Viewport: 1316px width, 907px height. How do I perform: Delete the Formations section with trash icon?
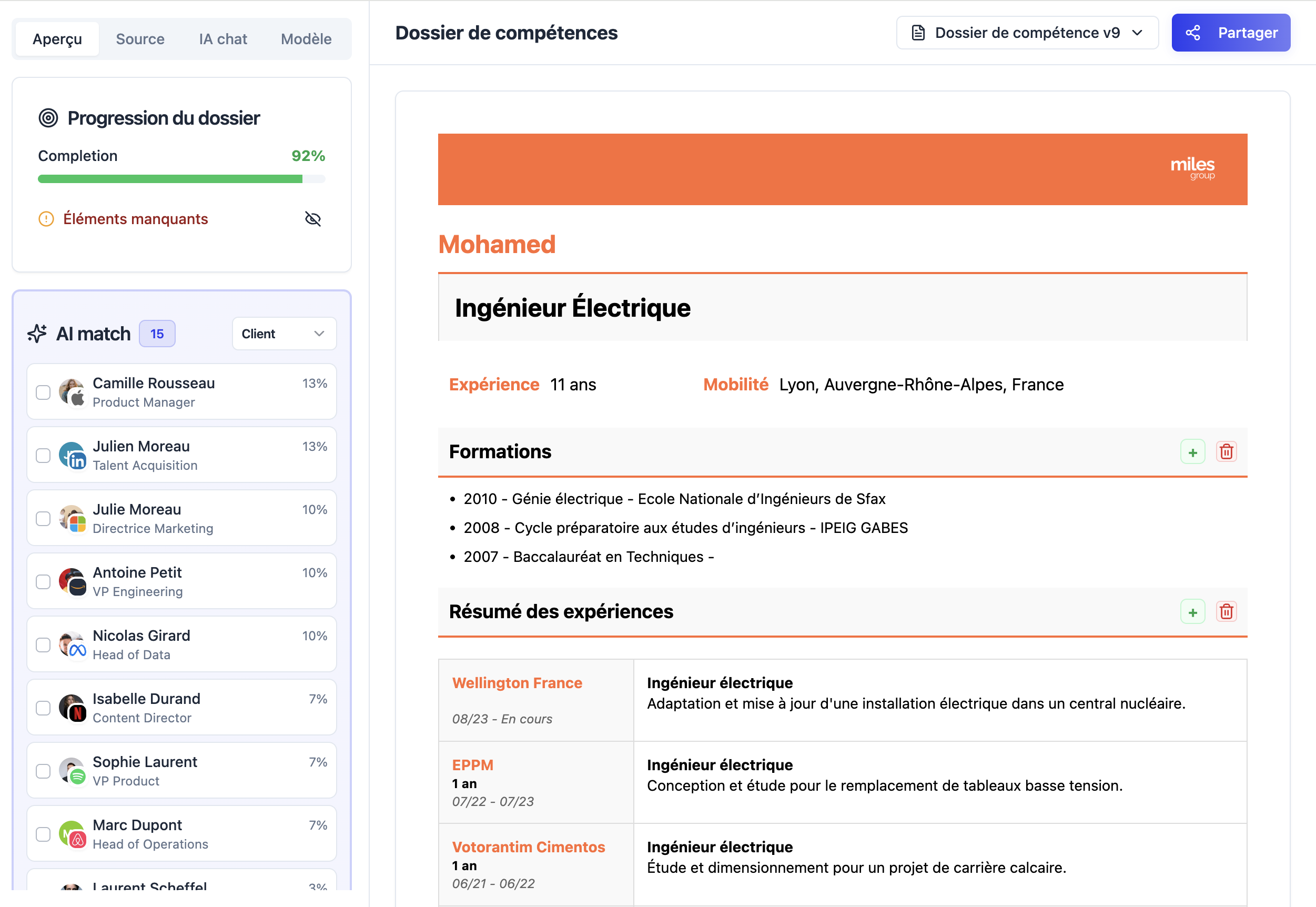1226,452
